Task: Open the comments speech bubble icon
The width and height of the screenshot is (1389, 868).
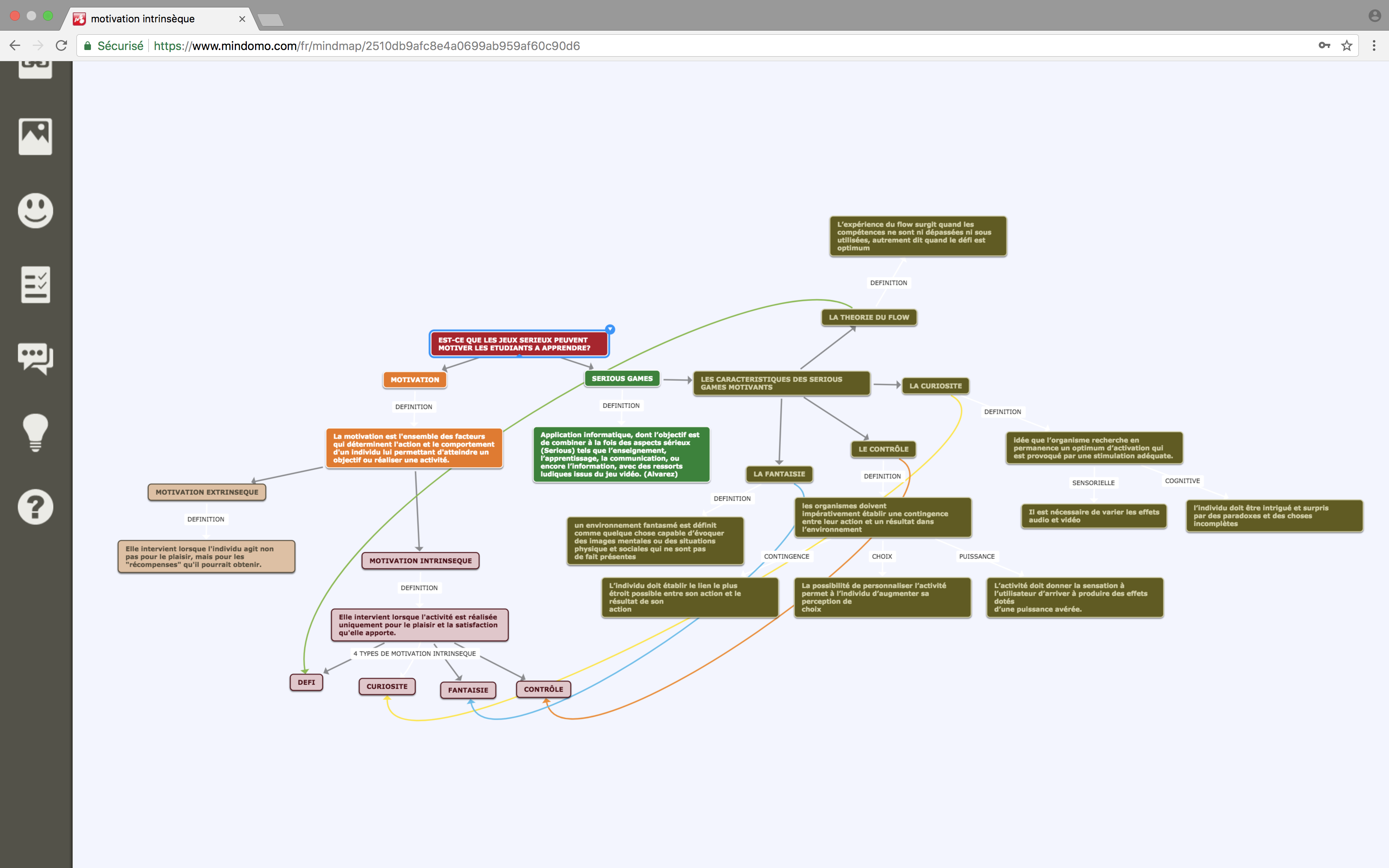Action: 36,359
